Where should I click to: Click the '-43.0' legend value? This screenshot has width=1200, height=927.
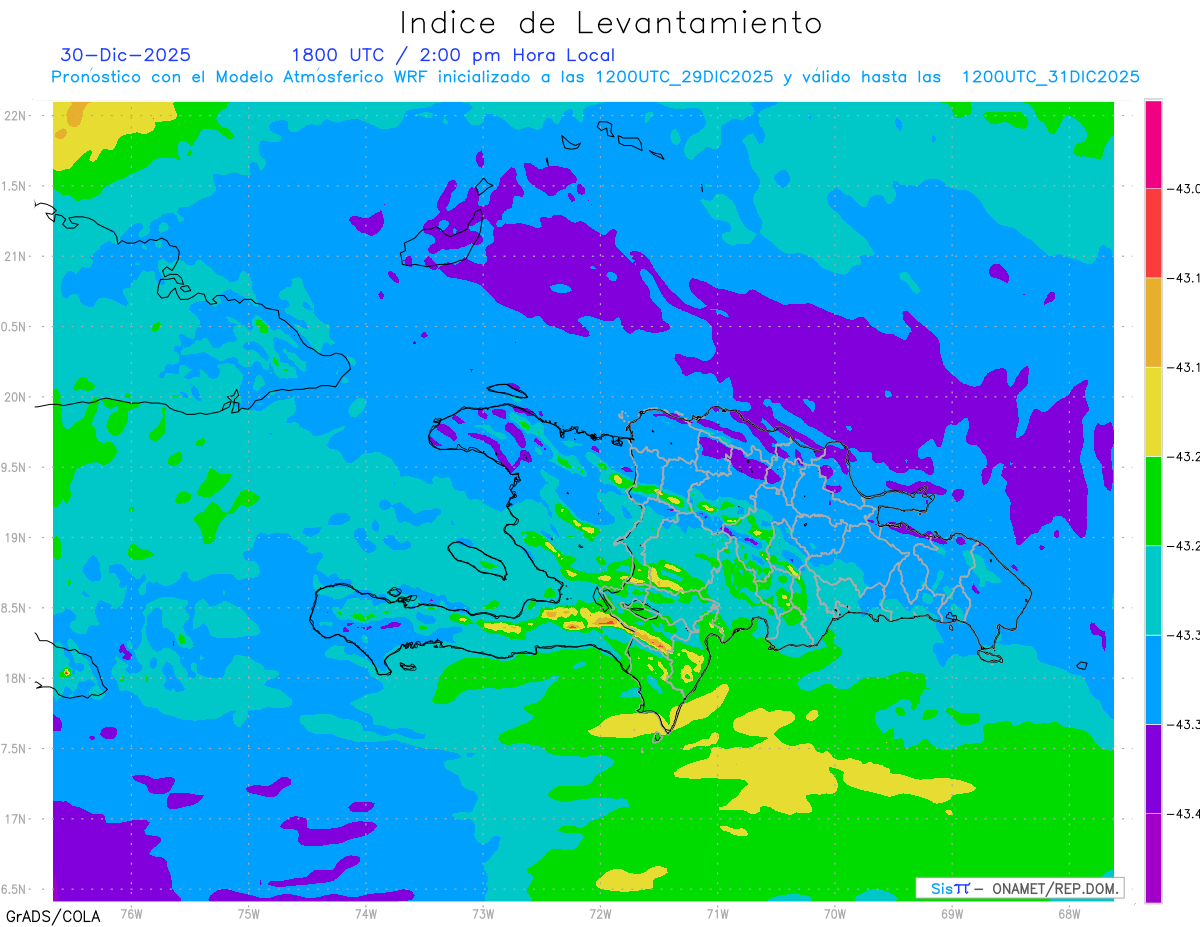click(x=1186, y=188)
